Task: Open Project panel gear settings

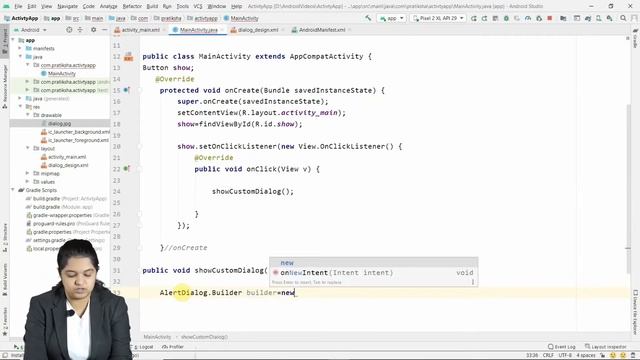Action: pyautogui.click(x=93, y=30)
